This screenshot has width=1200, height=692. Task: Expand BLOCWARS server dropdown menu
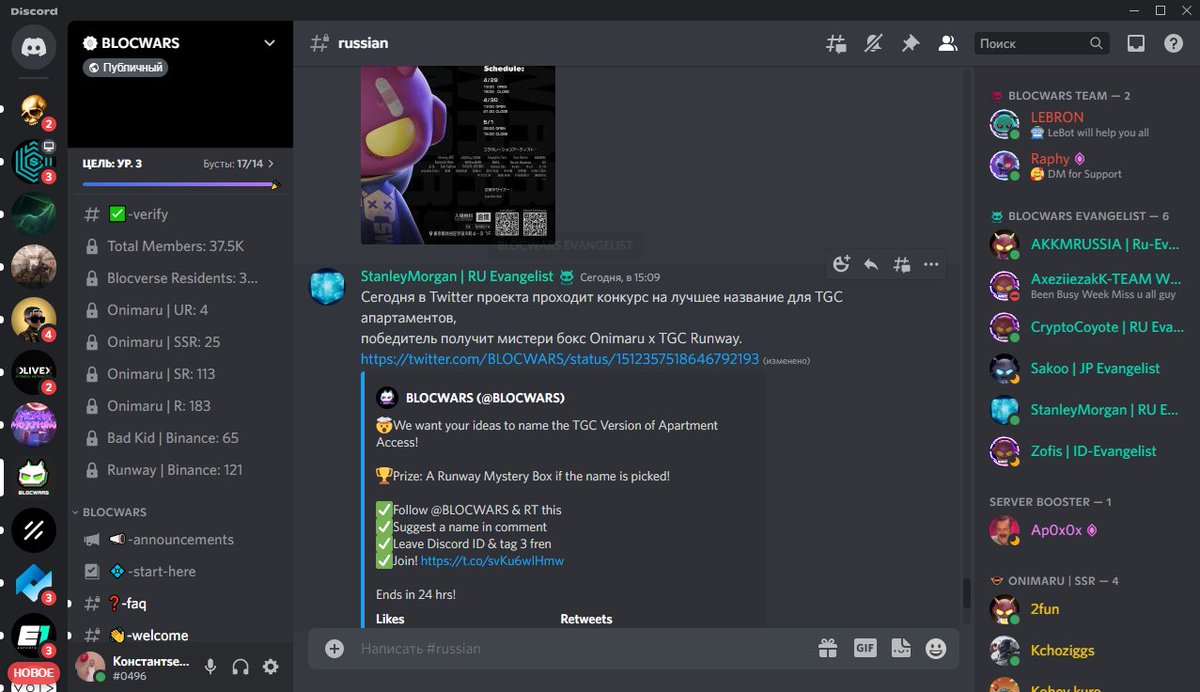point(269,43)
